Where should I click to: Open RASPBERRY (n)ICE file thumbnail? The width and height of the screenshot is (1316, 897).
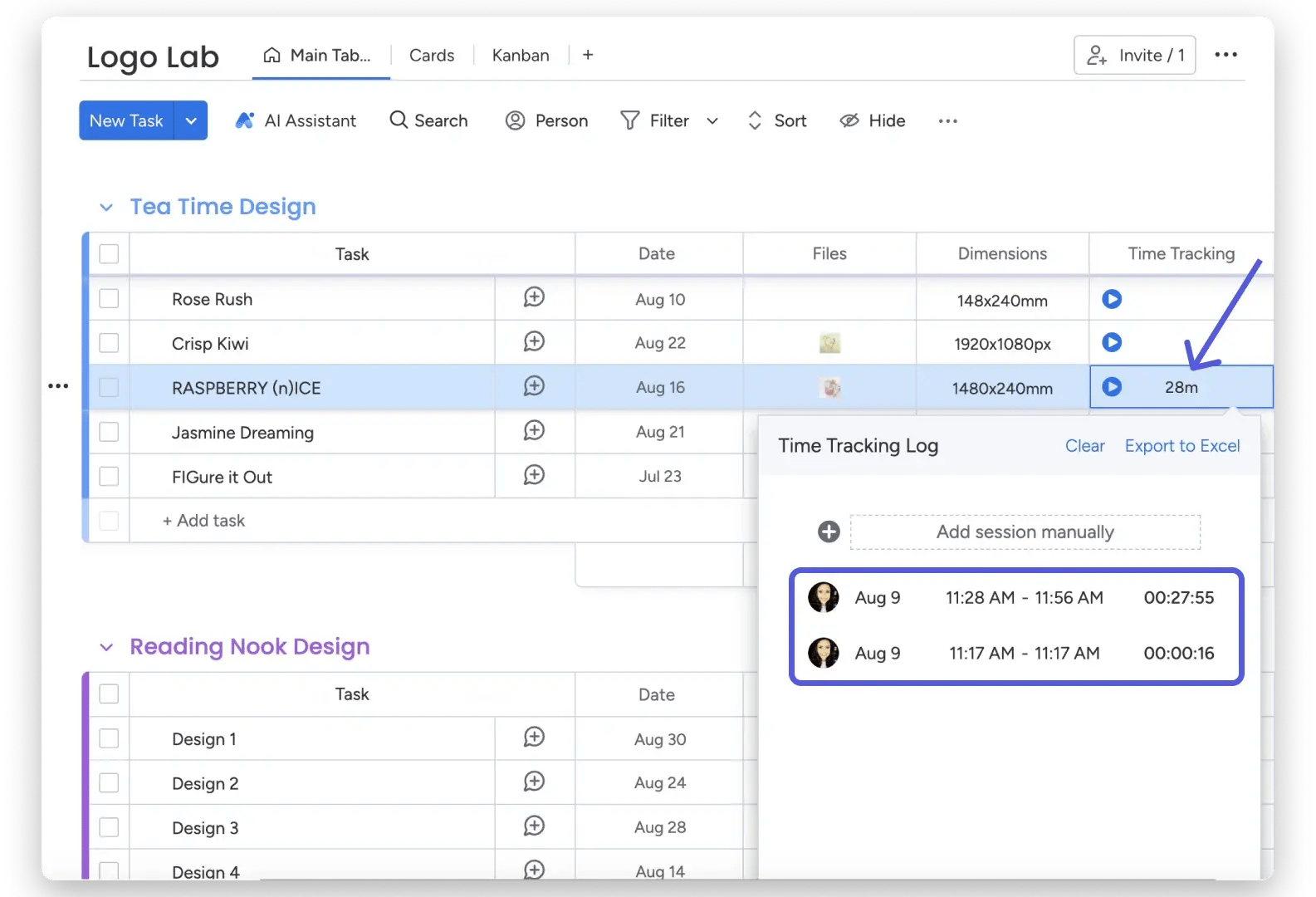(x=830, y=387)
